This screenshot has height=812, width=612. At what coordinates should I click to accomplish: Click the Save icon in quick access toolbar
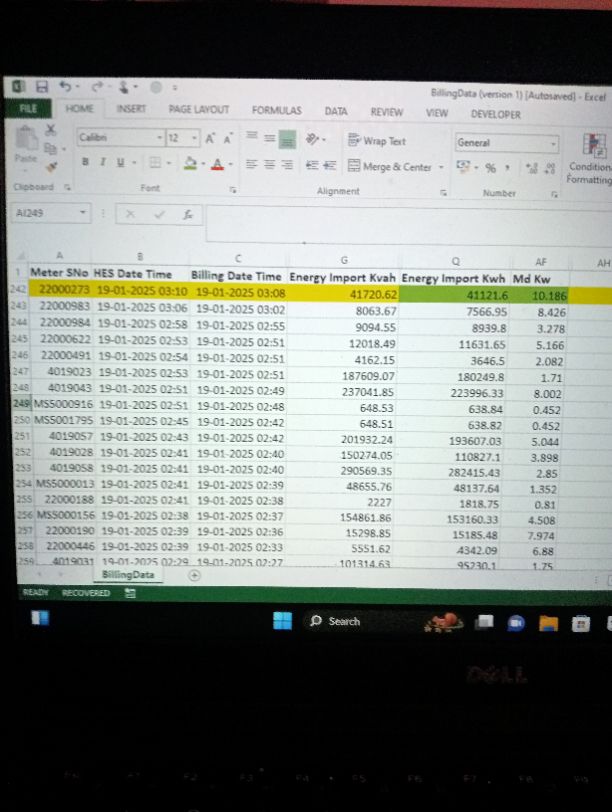(x=42, y=86)
